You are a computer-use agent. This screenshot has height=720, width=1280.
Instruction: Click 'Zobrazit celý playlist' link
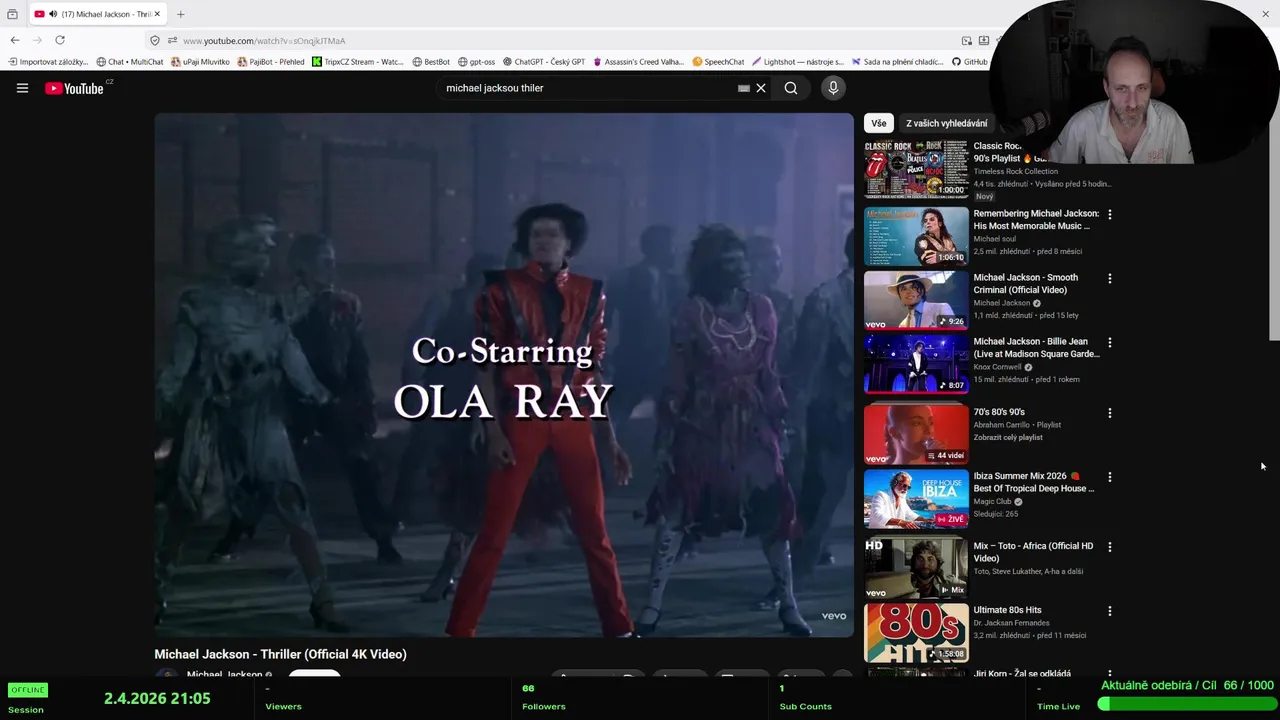(x=1008, y=437)
